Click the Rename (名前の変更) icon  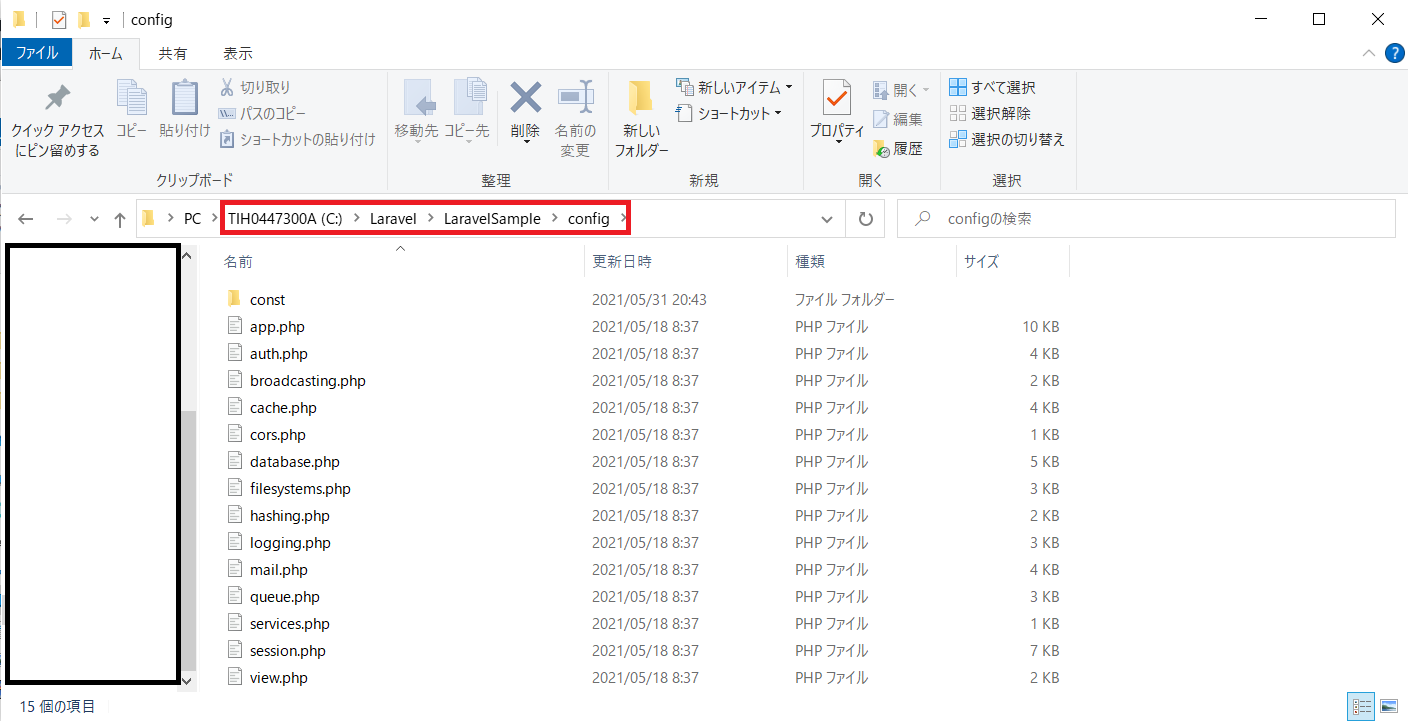point(575,97)
